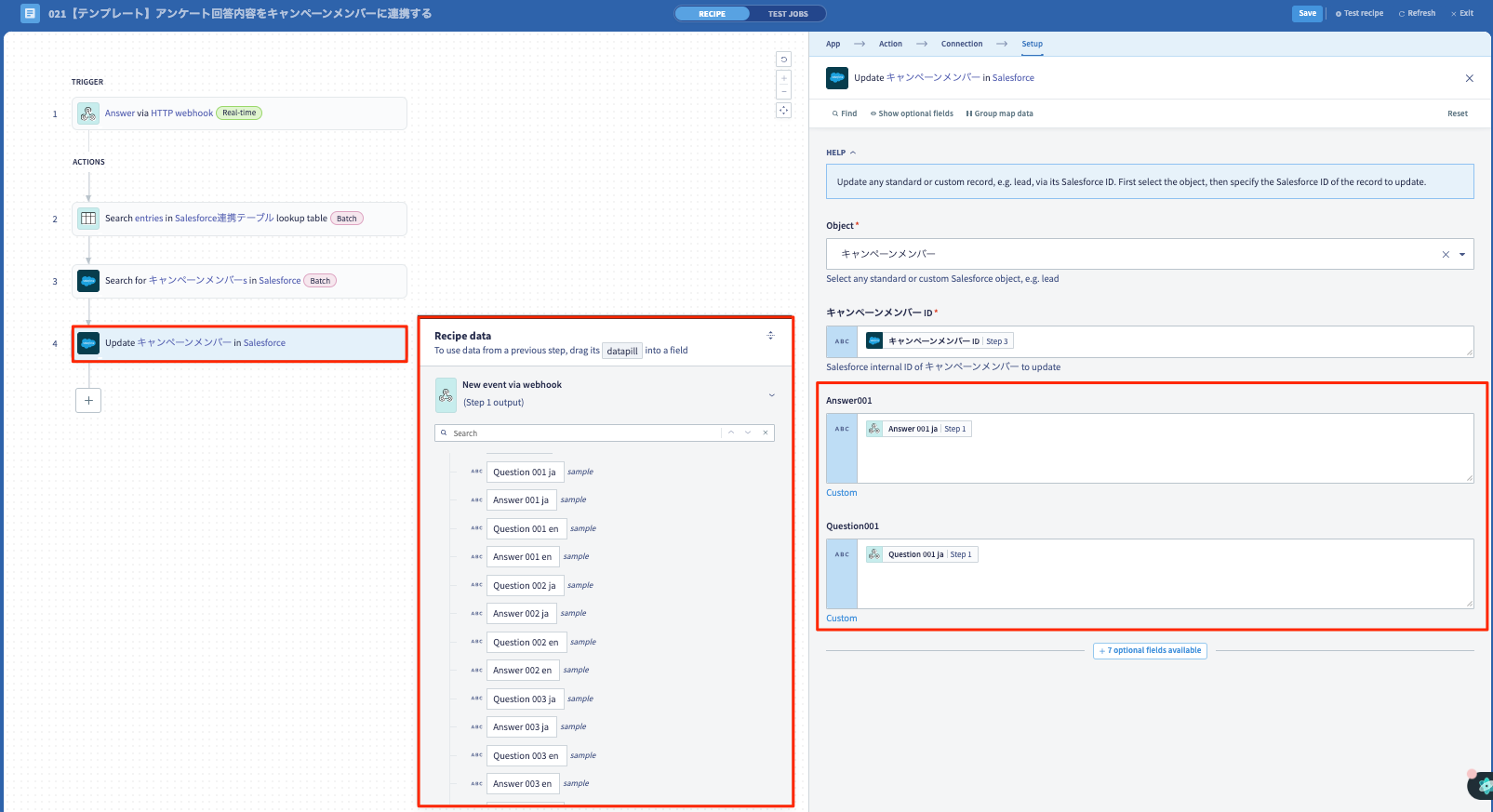Select the Question 001 en datapill
1493x812 pixels.
click(x=527, y=529)
